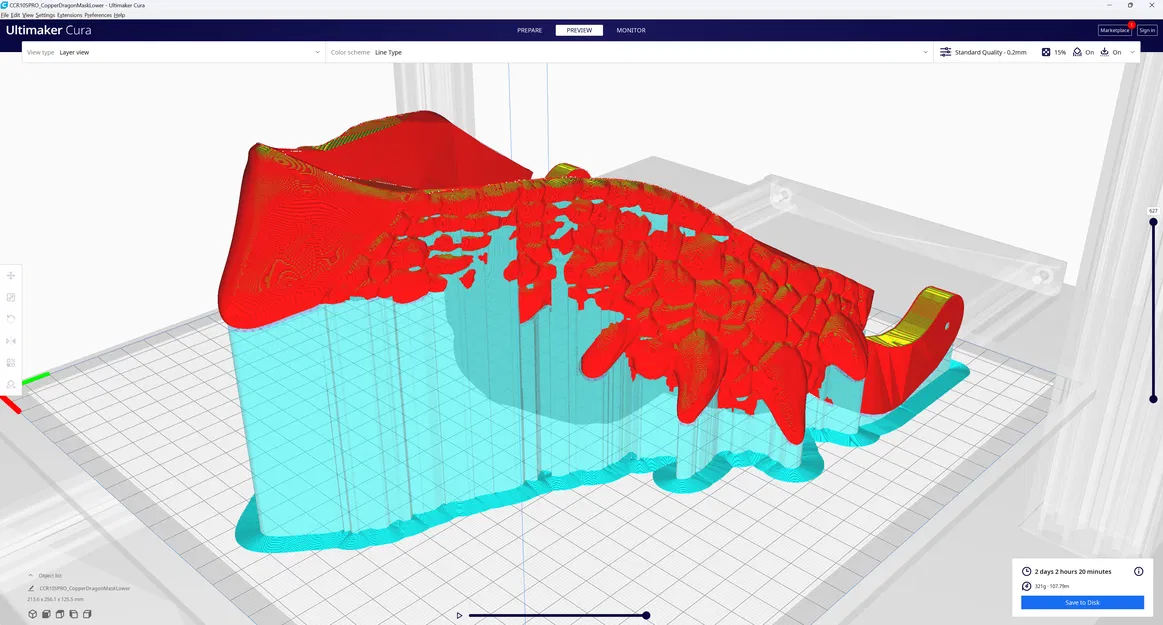Click the layer number 627 field

tap(1153, 211)
